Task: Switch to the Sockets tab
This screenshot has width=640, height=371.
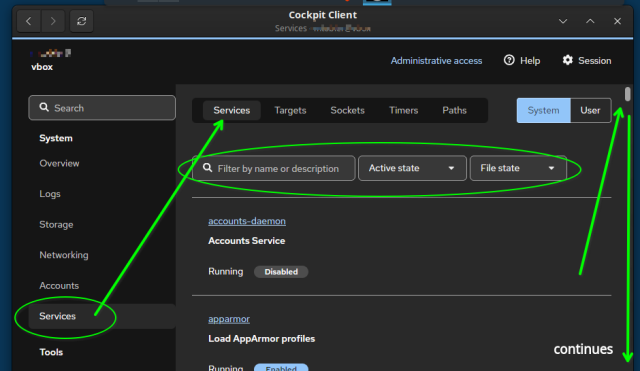Action: 347,110
